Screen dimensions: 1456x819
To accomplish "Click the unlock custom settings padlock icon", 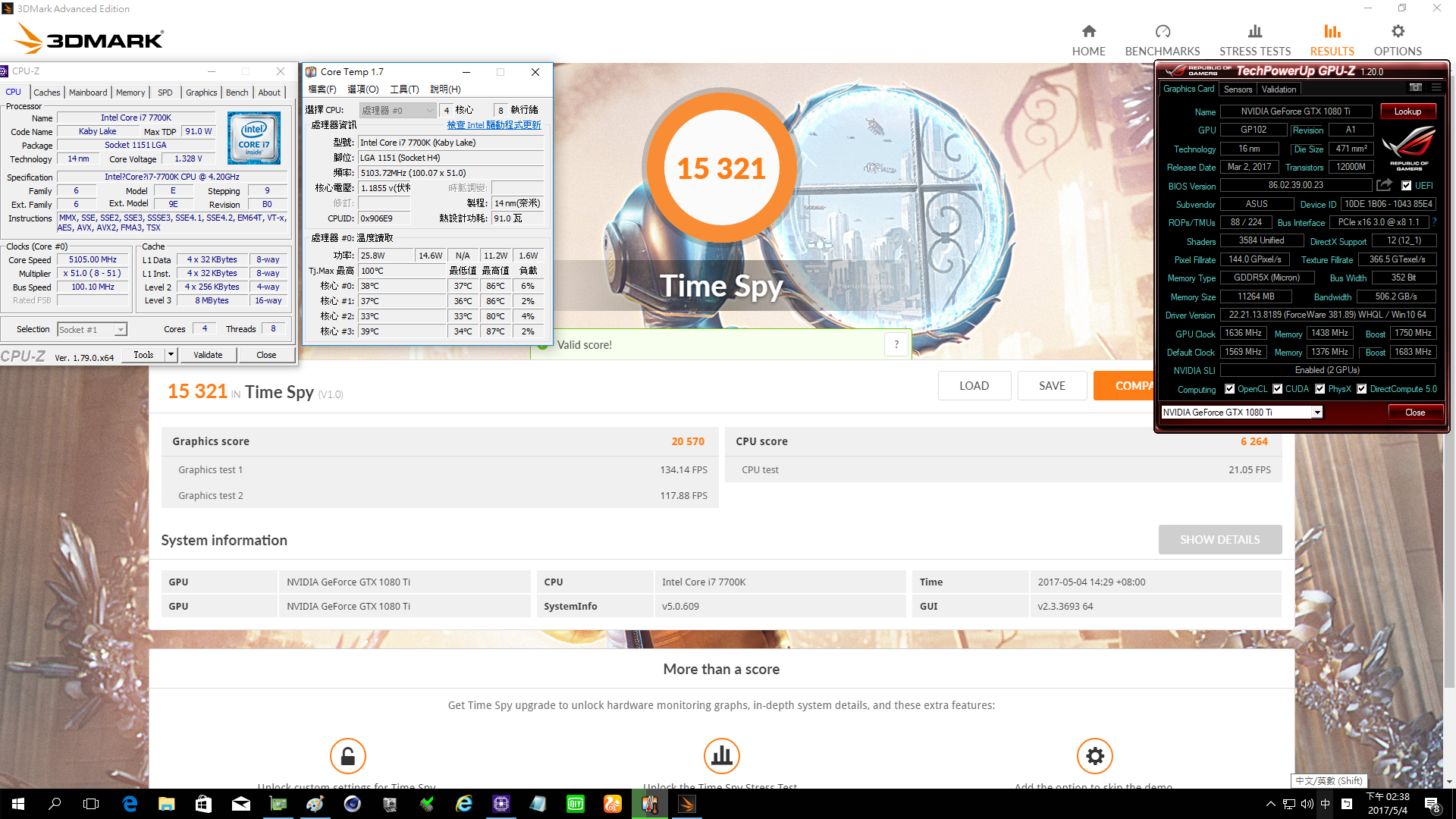I will tap(347, 756).
